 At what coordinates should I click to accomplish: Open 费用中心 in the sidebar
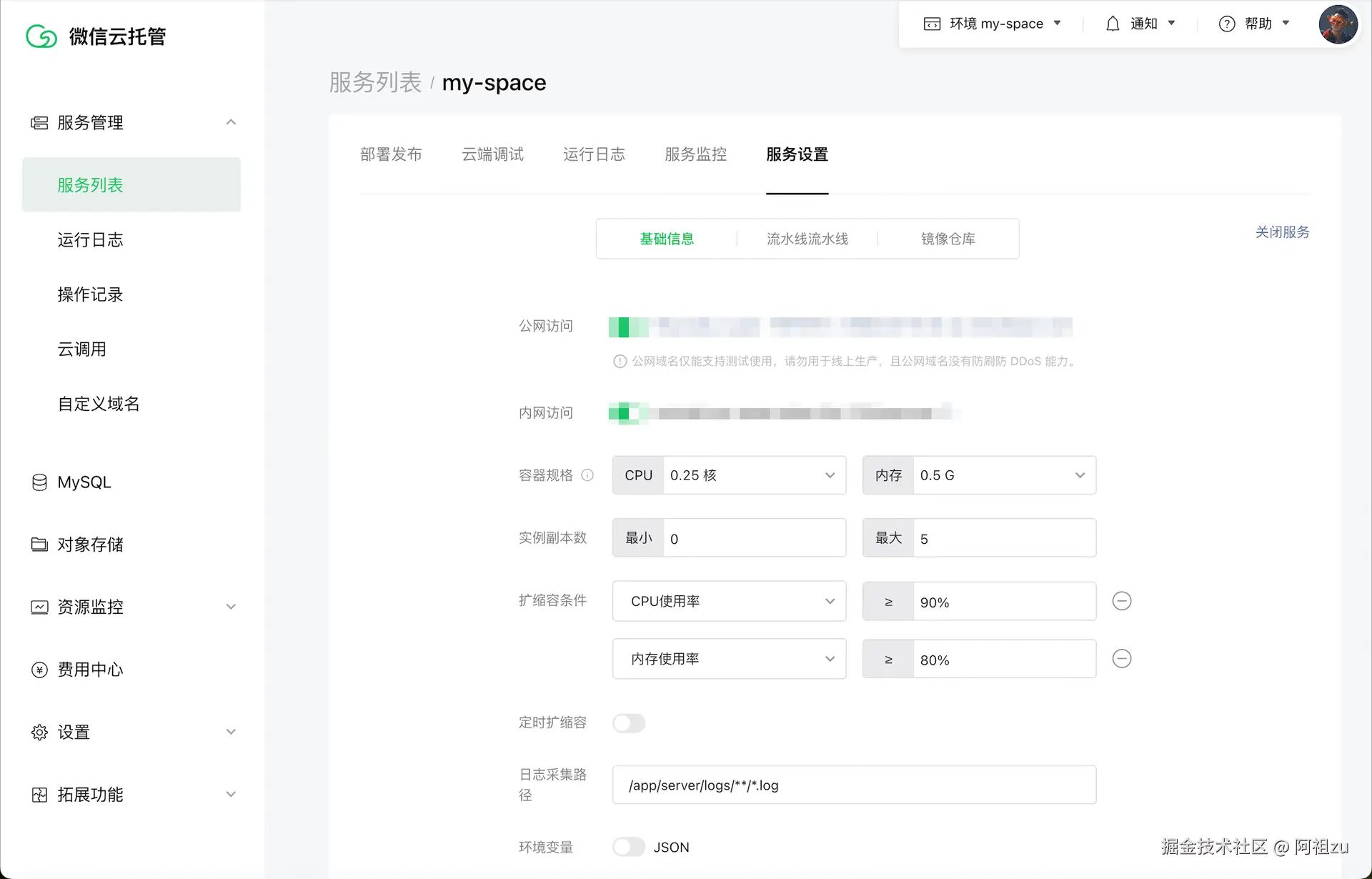91,670
